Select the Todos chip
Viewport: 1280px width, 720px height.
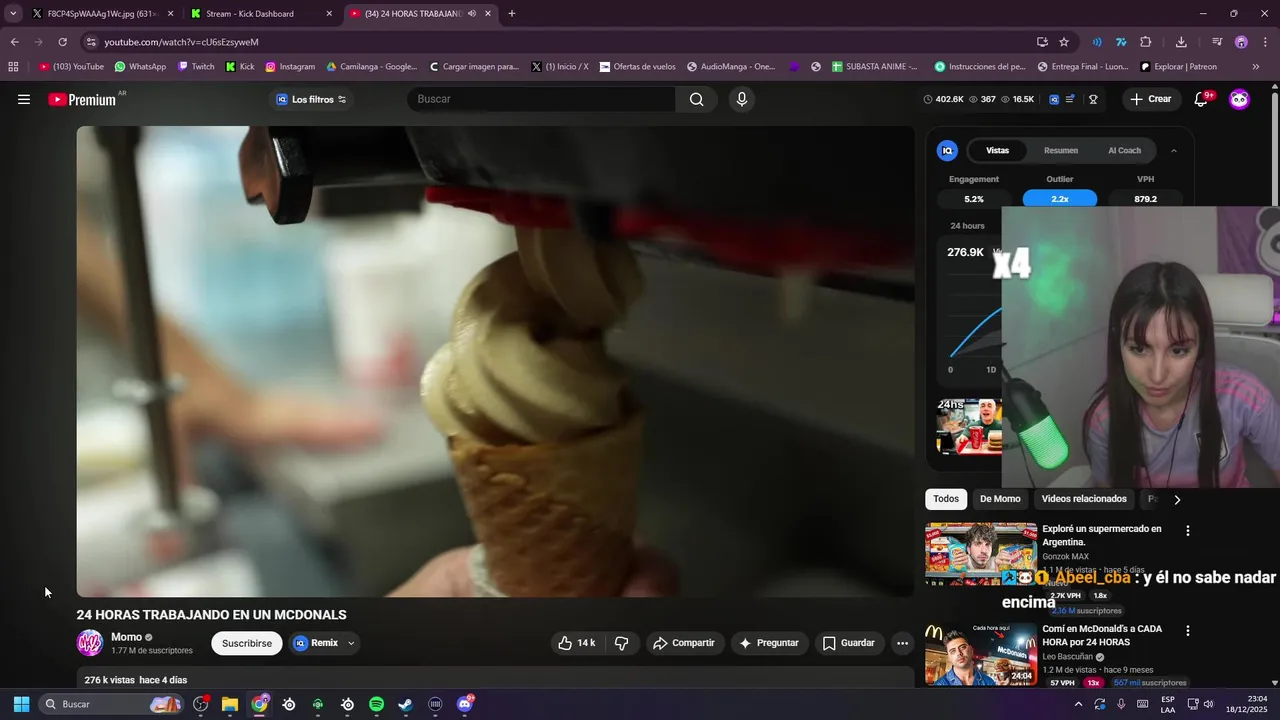point(946,499)
